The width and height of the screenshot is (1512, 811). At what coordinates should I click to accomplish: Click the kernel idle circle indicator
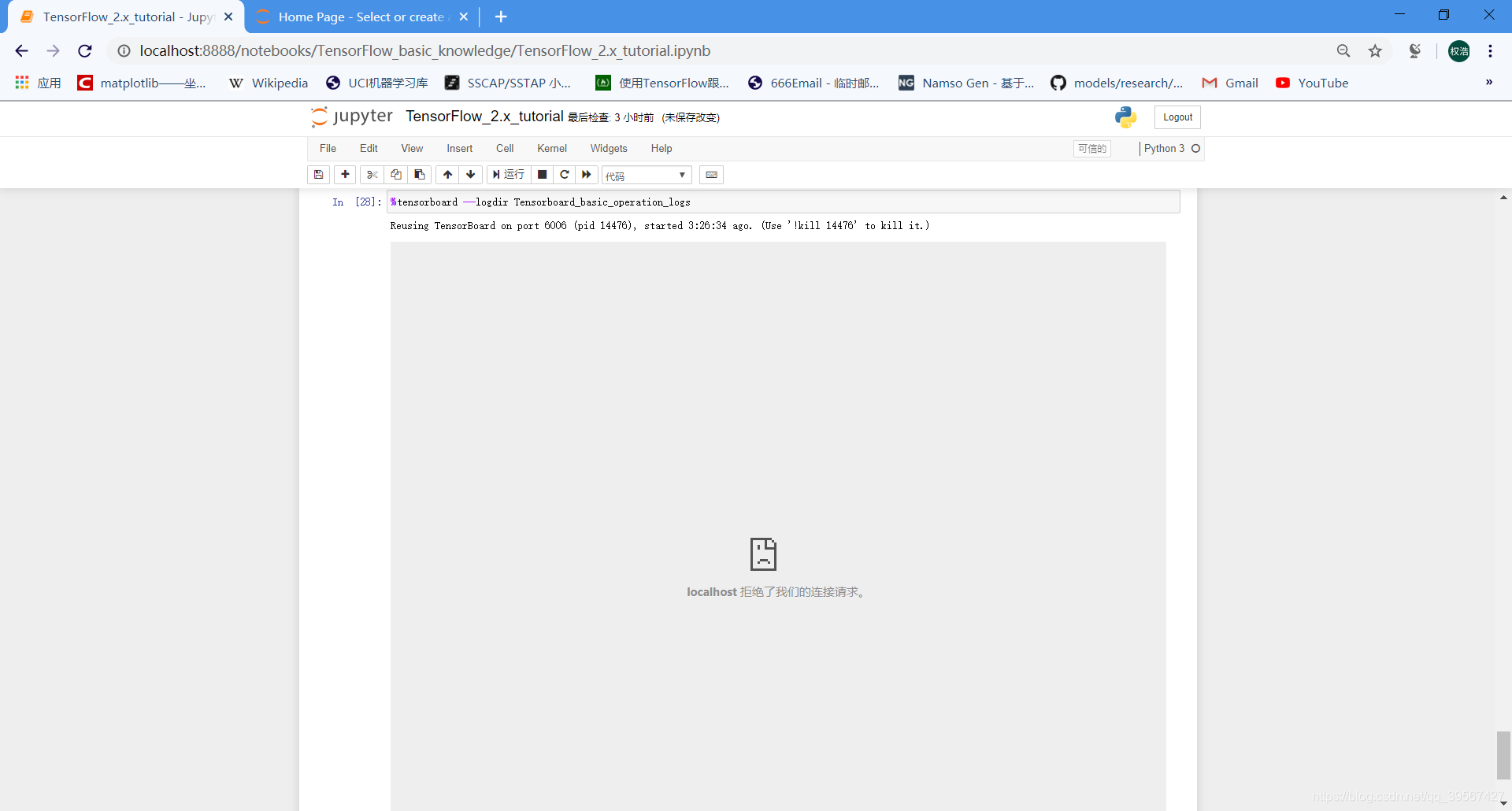(x=1195, y=149)
